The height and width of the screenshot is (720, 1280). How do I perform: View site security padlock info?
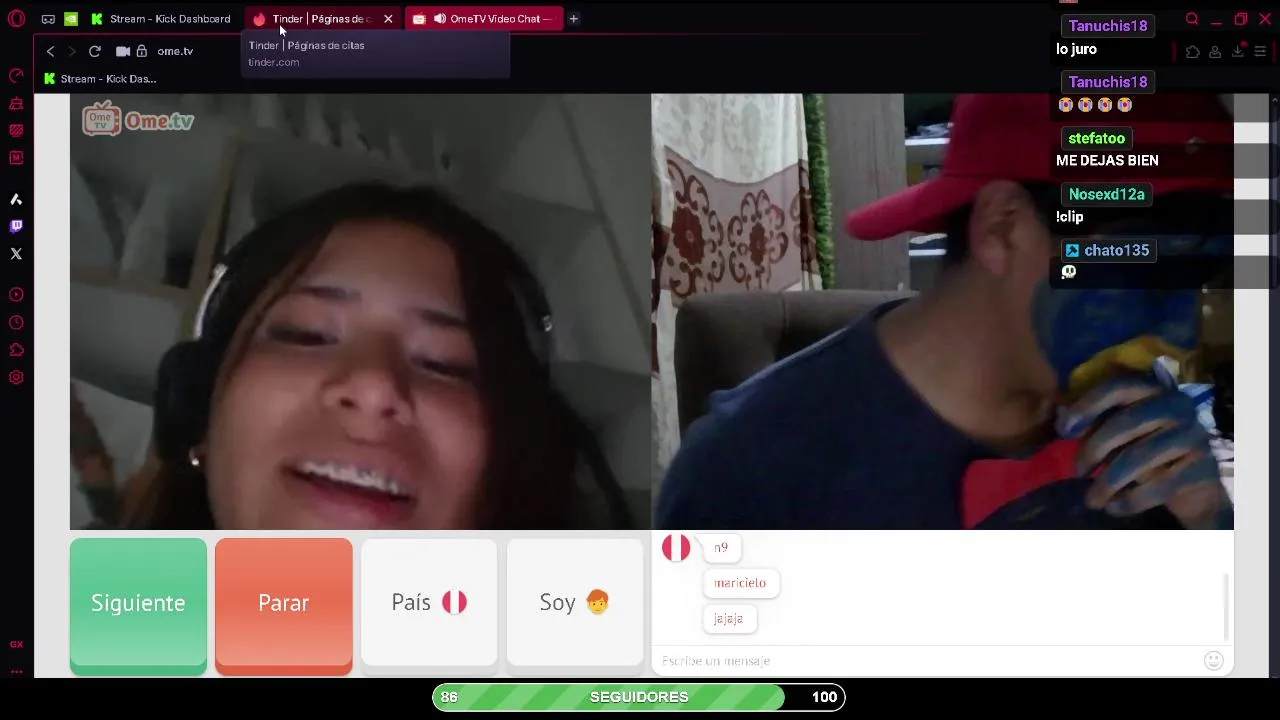pyautogui.click(x=142, y=51)
